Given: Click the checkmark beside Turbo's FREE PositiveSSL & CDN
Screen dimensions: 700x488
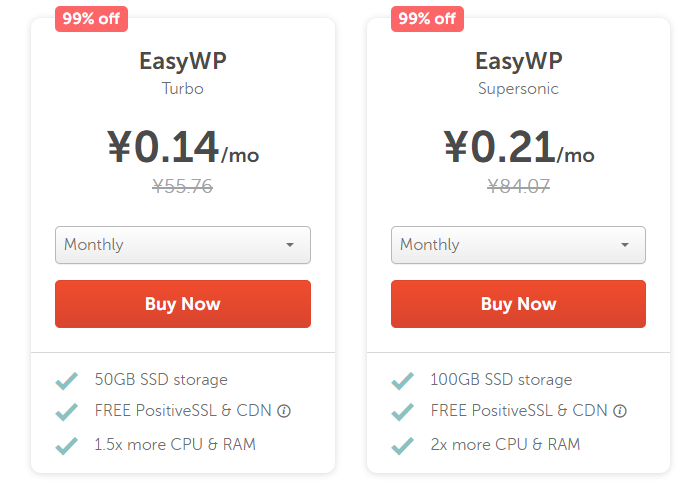Looking at the screenshot, I should pyautogui.click(x=67, y=412).
